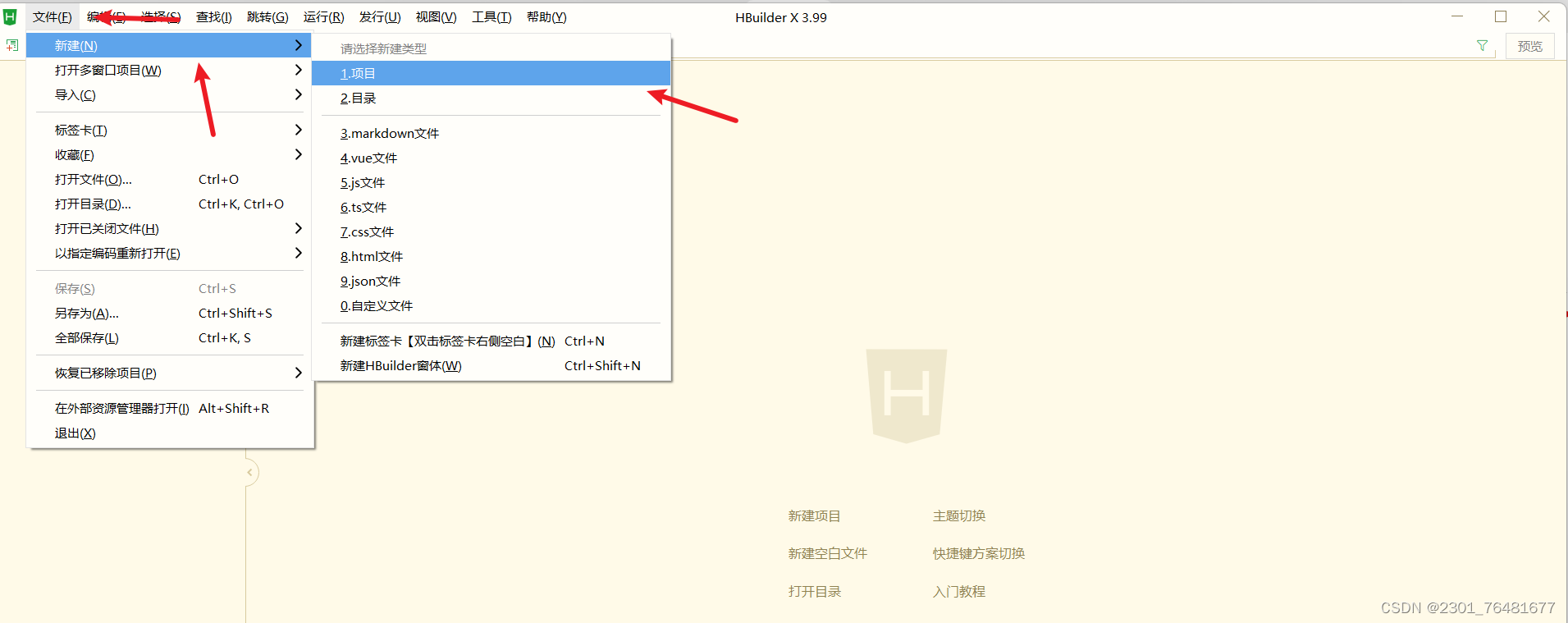Choose 新建标签卡 (Ctrl+N) in the submenu
The height and width of the screenshot is (623, 1568).
coord(491,341)
